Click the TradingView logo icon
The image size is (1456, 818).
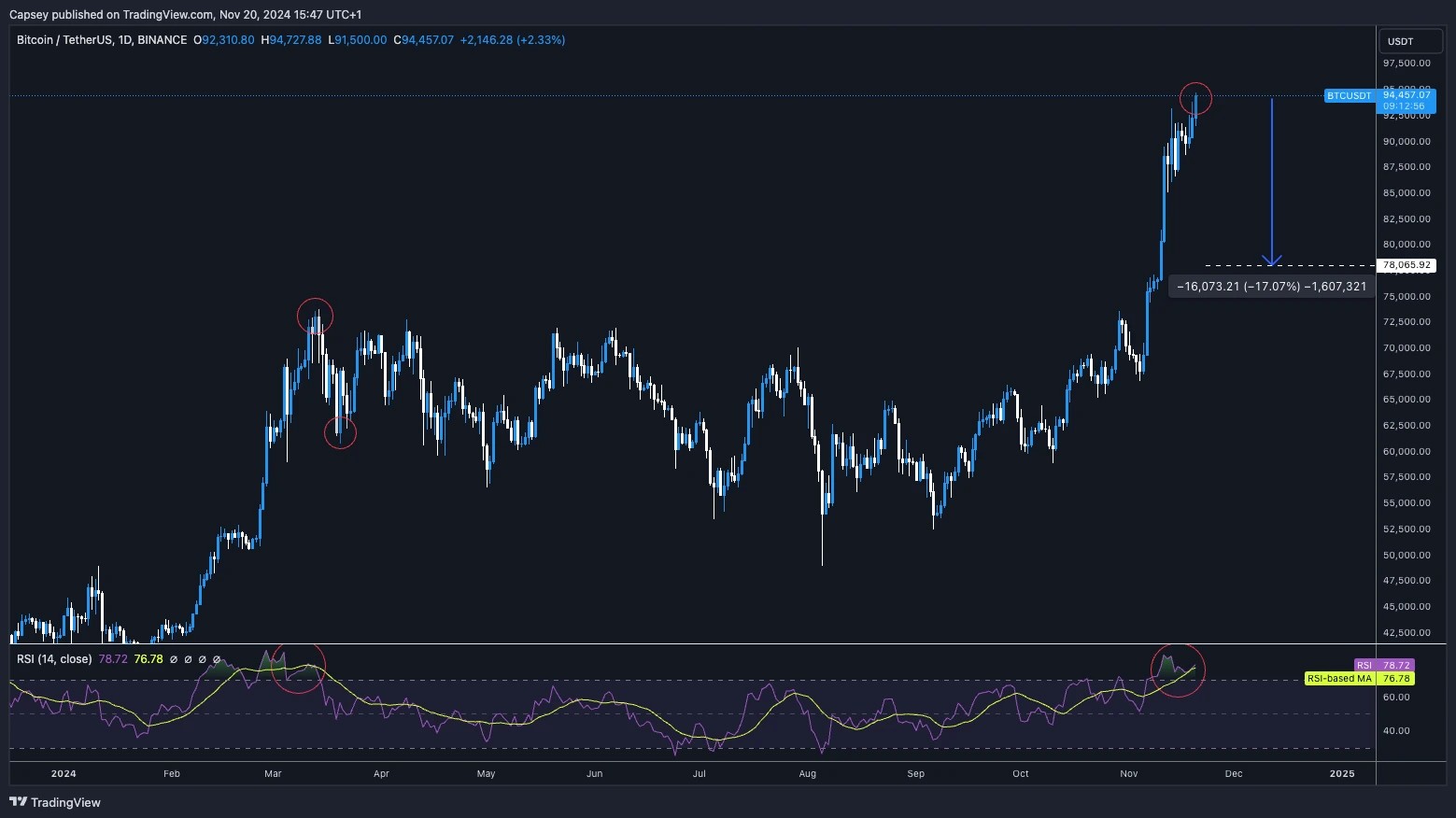click(17, 802)
